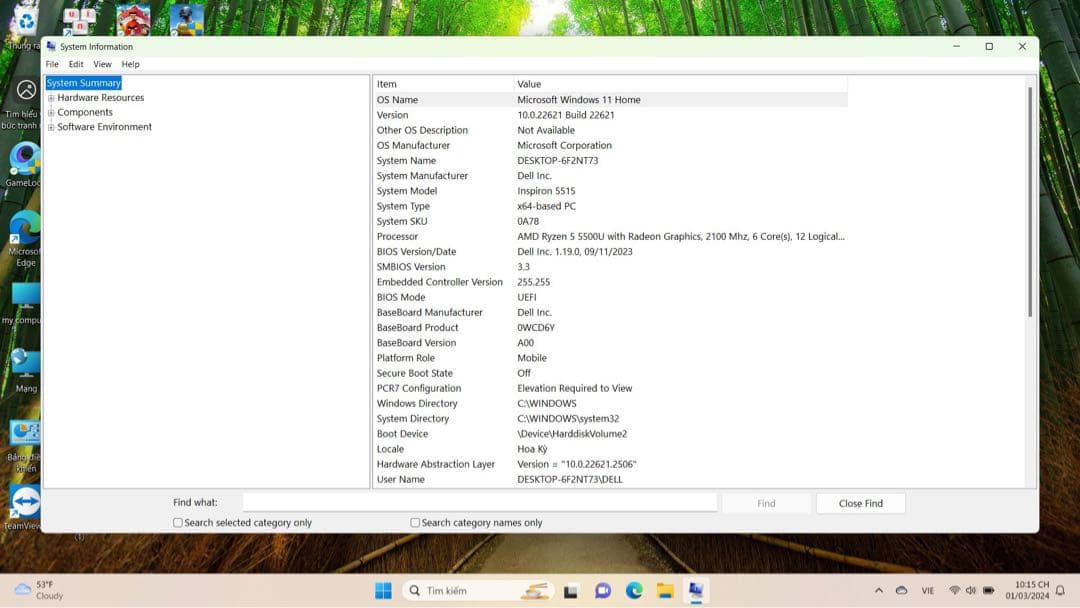Open the volume control in system tray
The width and height of the screenshot is (1080, 608).
click(970, 590)
